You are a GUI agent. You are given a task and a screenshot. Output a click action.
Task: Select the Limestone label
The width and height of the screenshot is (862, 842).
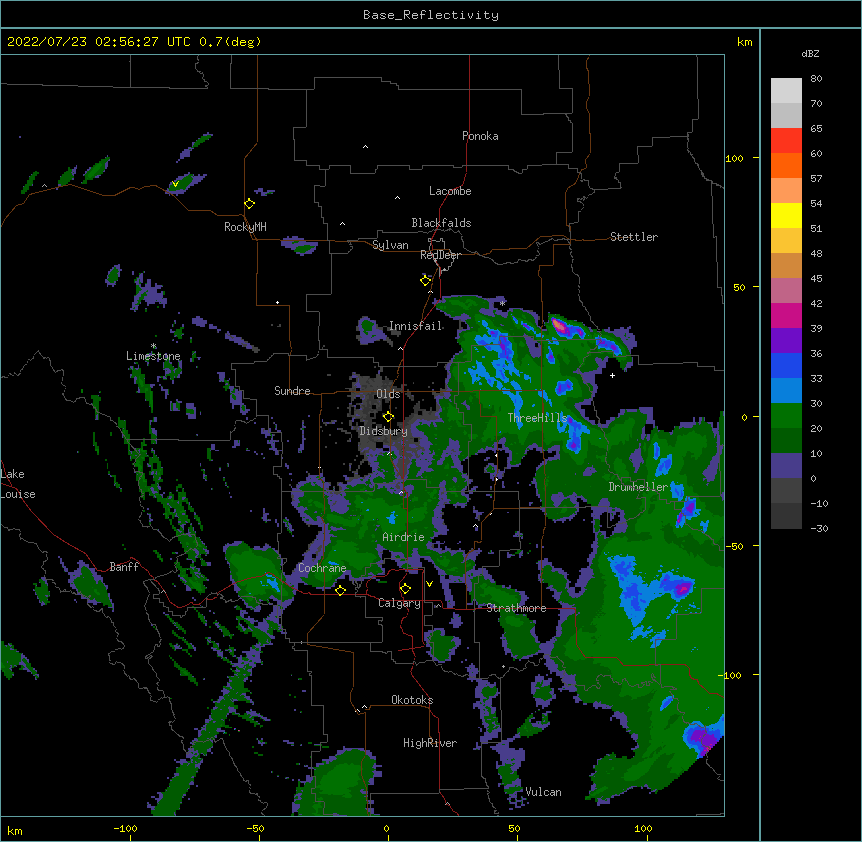(153, 356)
